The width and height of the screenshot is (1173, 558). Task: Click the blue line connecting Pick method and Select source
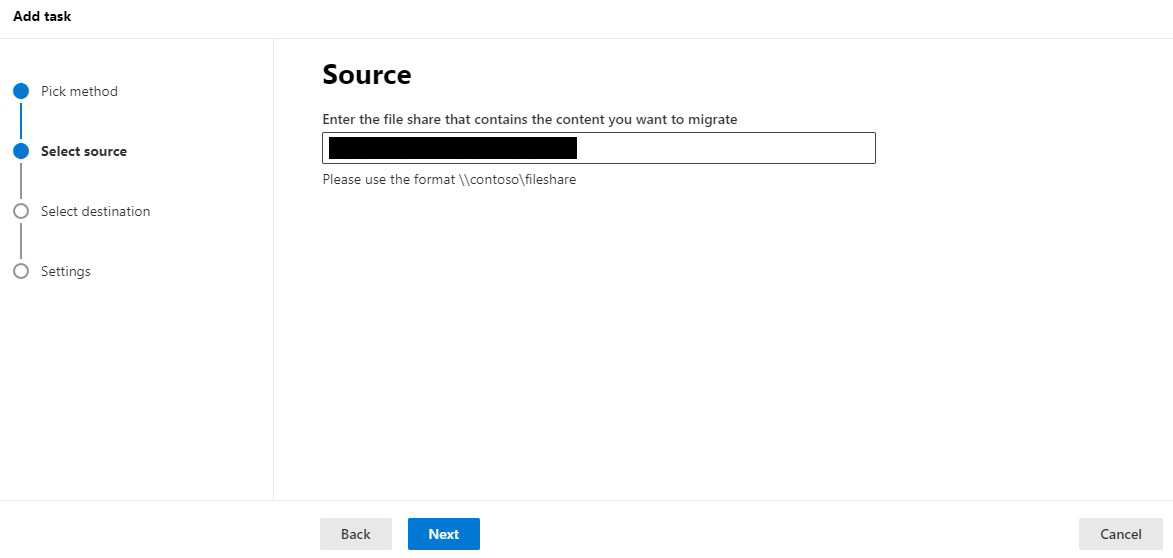point(21,121)
